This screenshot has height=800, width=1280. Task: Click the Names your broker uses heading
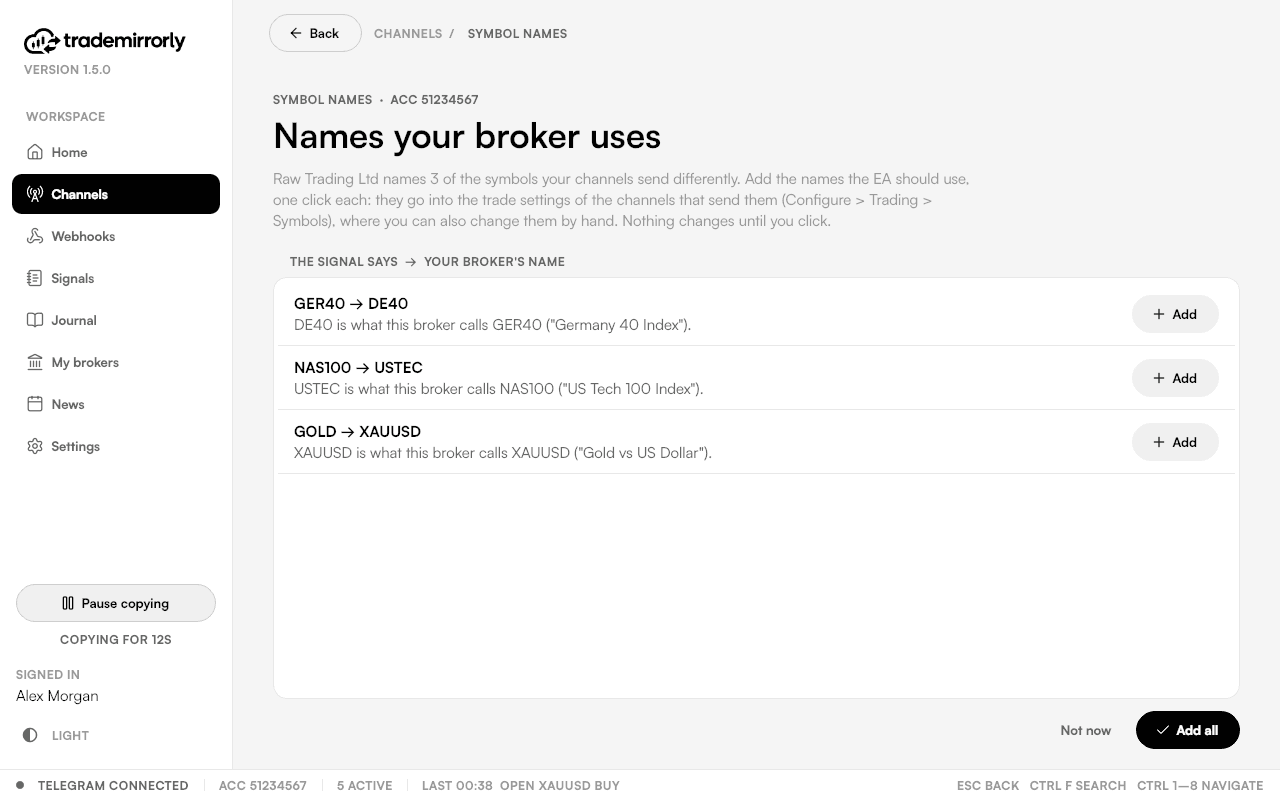coord(467,136)
